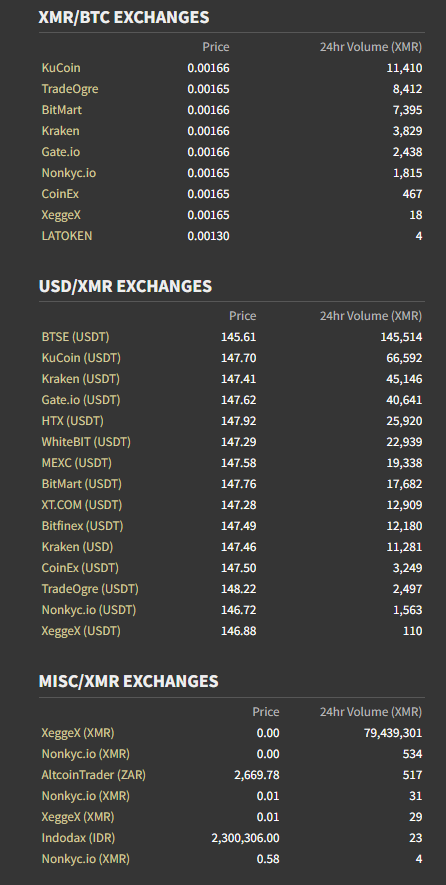Click WhiteBIT (USDT) exchange link
Viewport: 446px width, 885px height.
[x=86, y=442]
